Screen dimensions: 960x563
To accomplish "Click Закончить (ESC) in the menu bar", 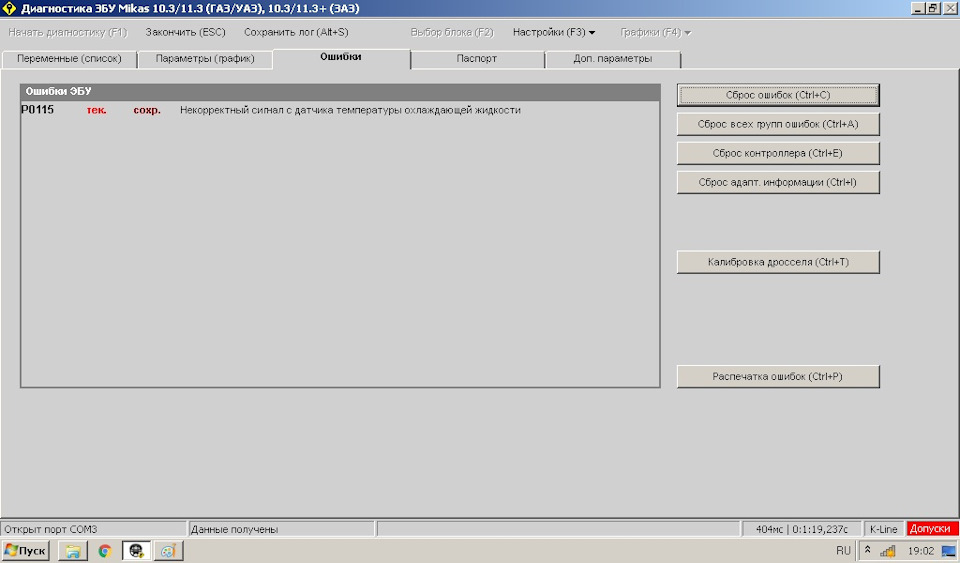I will pyautogui.click(x=186, y=32).
